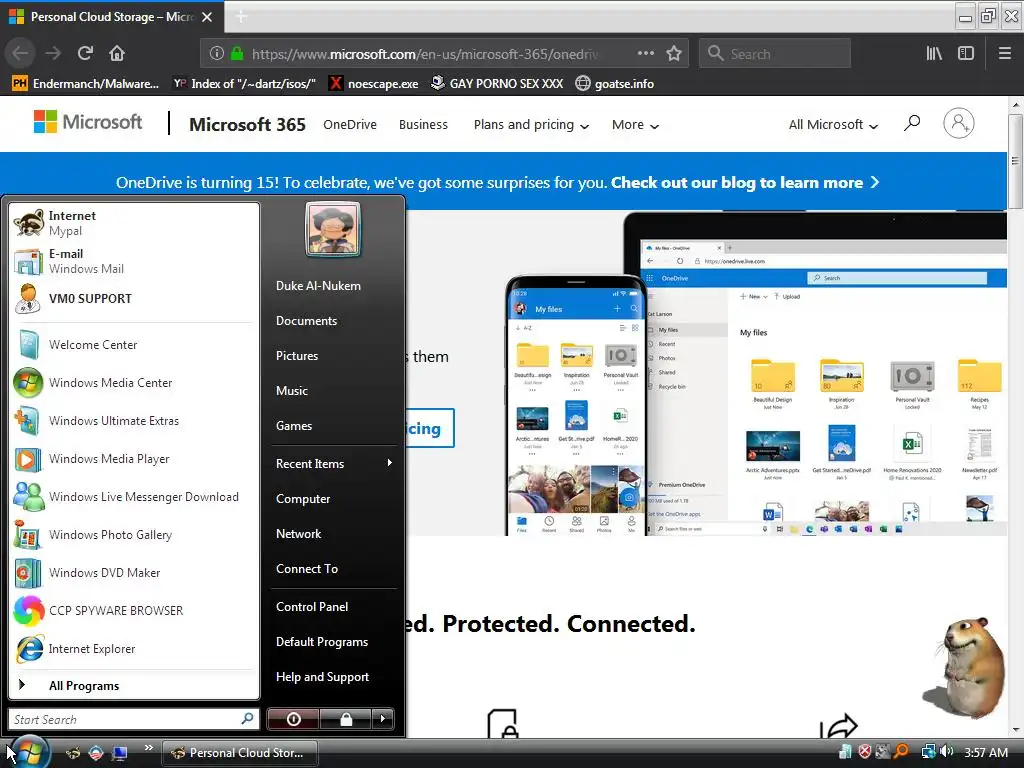The height and width of the screenshot is (768, 1024).
Task: Click the red security alert tray icon
Action: tap(865, 752)
